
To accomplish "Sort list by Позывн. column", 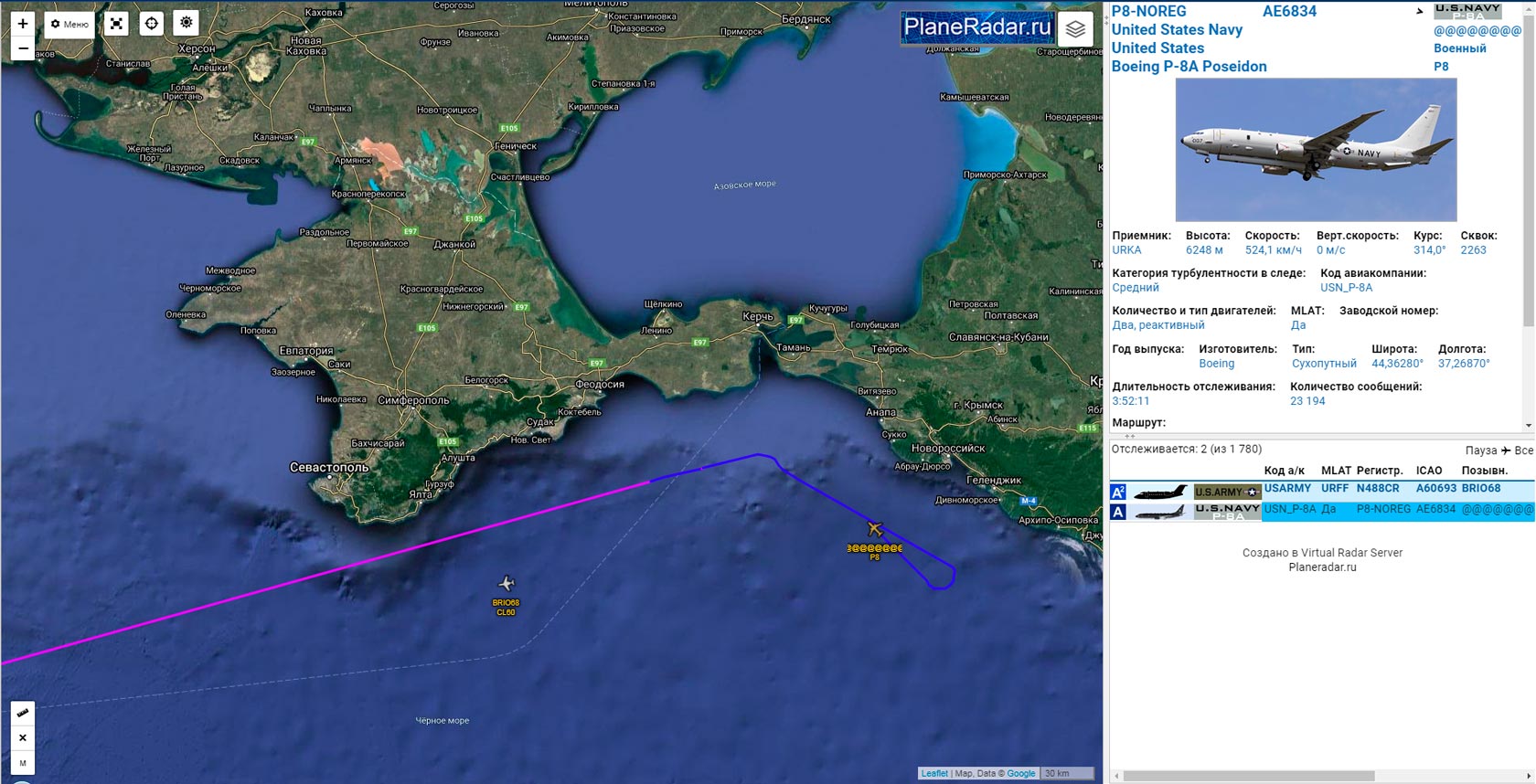I will [1485, 471].
